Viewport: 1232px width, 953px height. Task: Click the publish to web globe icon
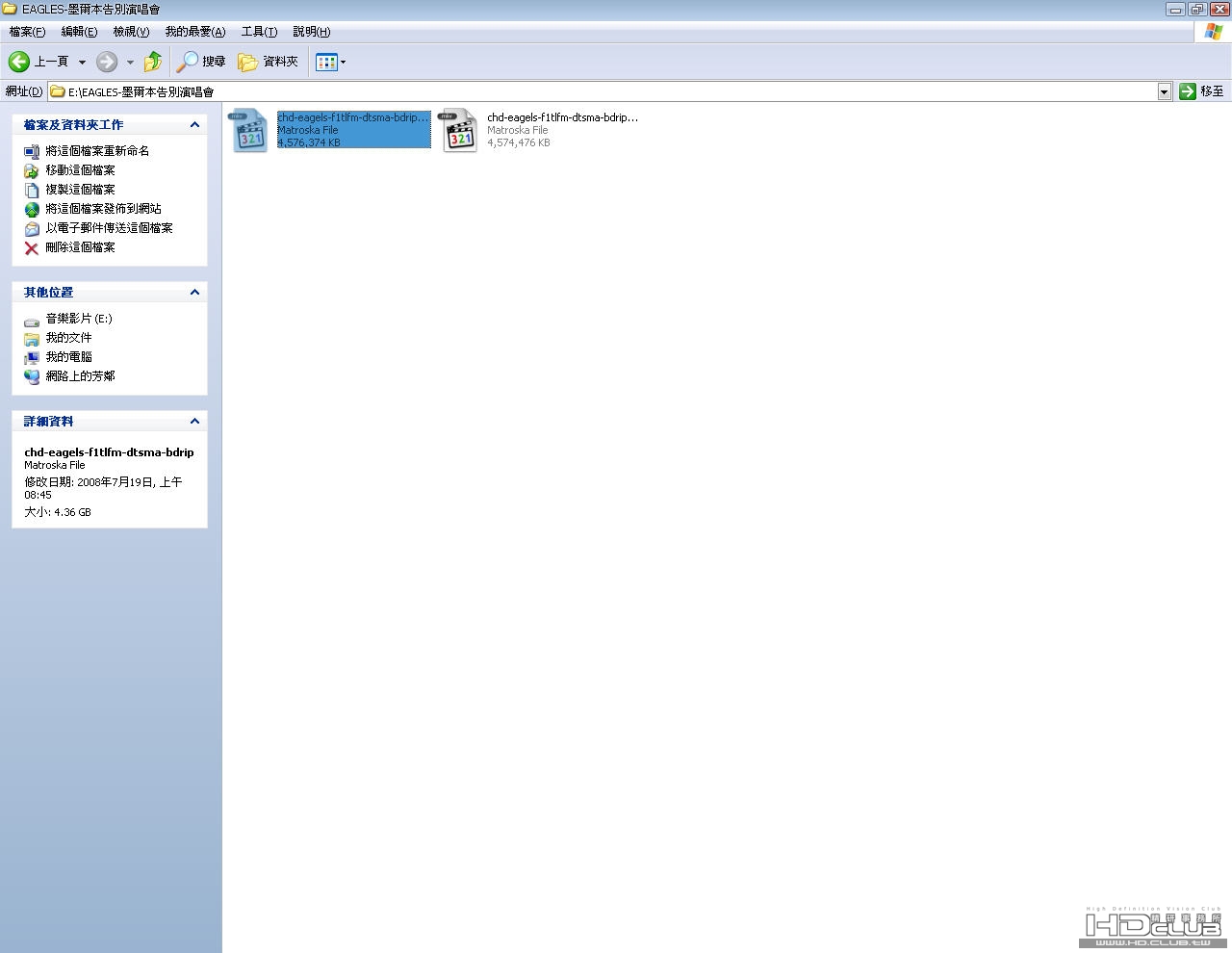32,209
